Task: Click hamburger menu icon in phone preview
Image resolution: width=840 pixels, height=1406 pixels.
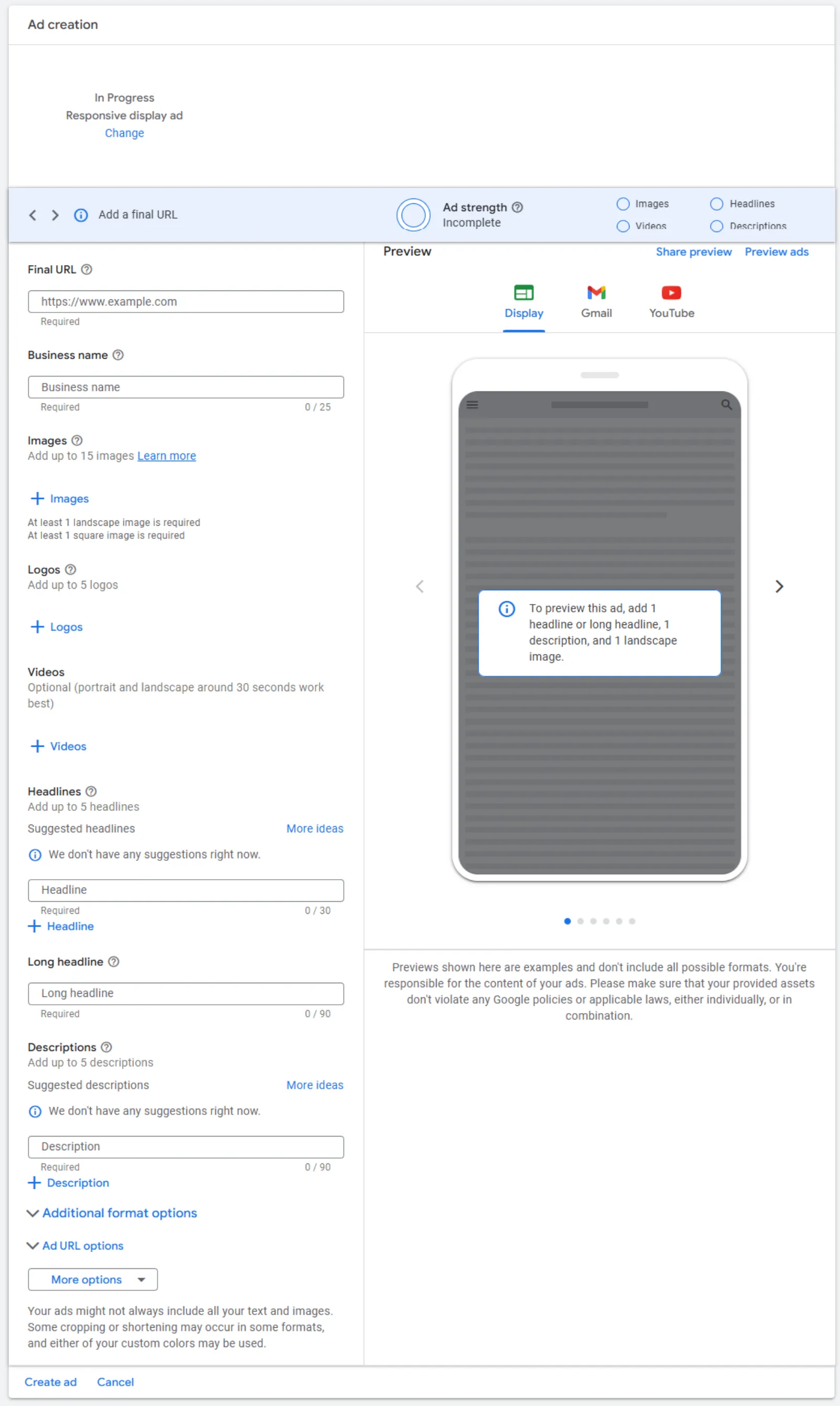Action: tap(472, 405)
